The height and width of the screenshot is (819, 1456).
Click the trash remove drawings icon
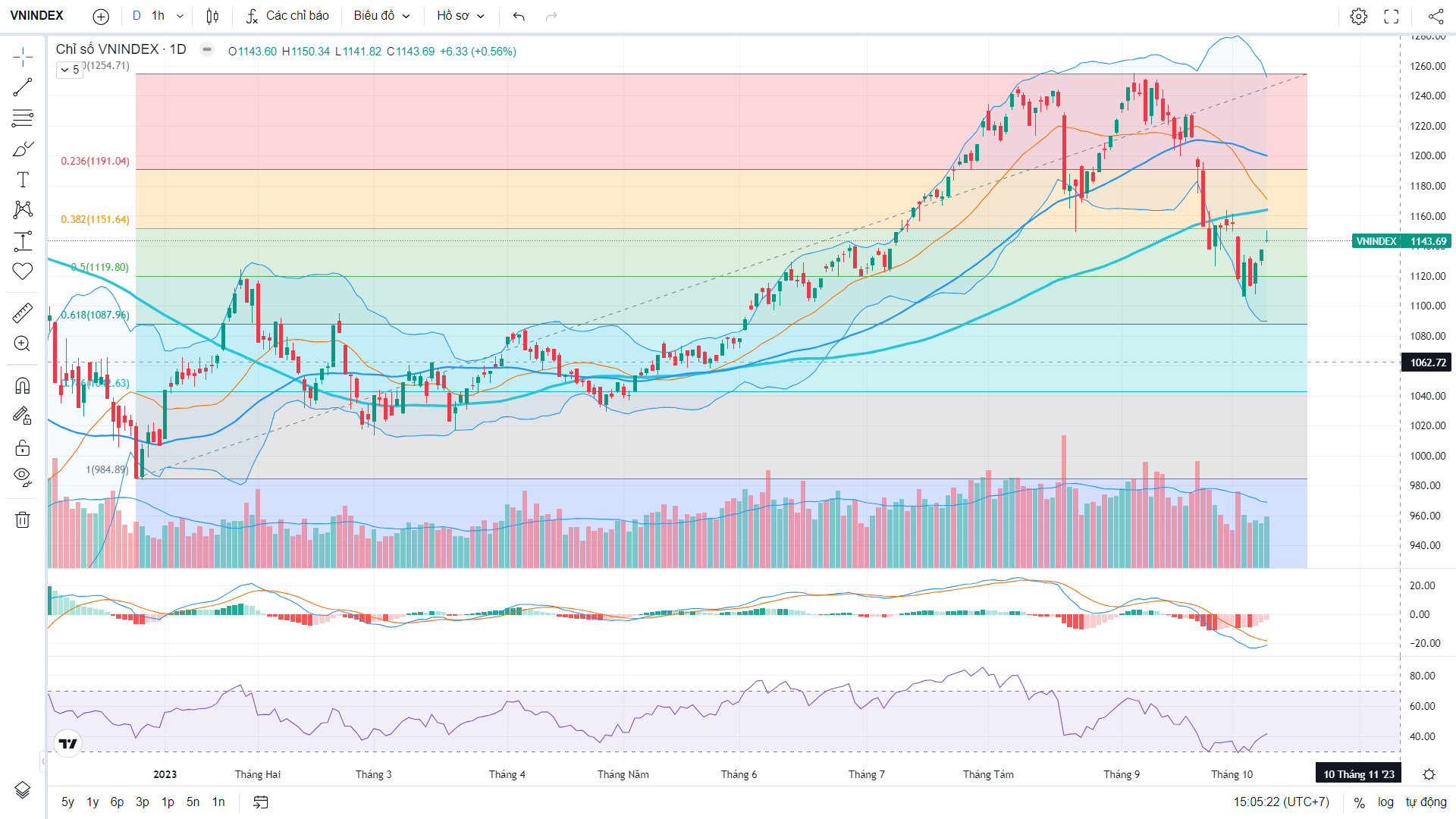coord(23,519)
